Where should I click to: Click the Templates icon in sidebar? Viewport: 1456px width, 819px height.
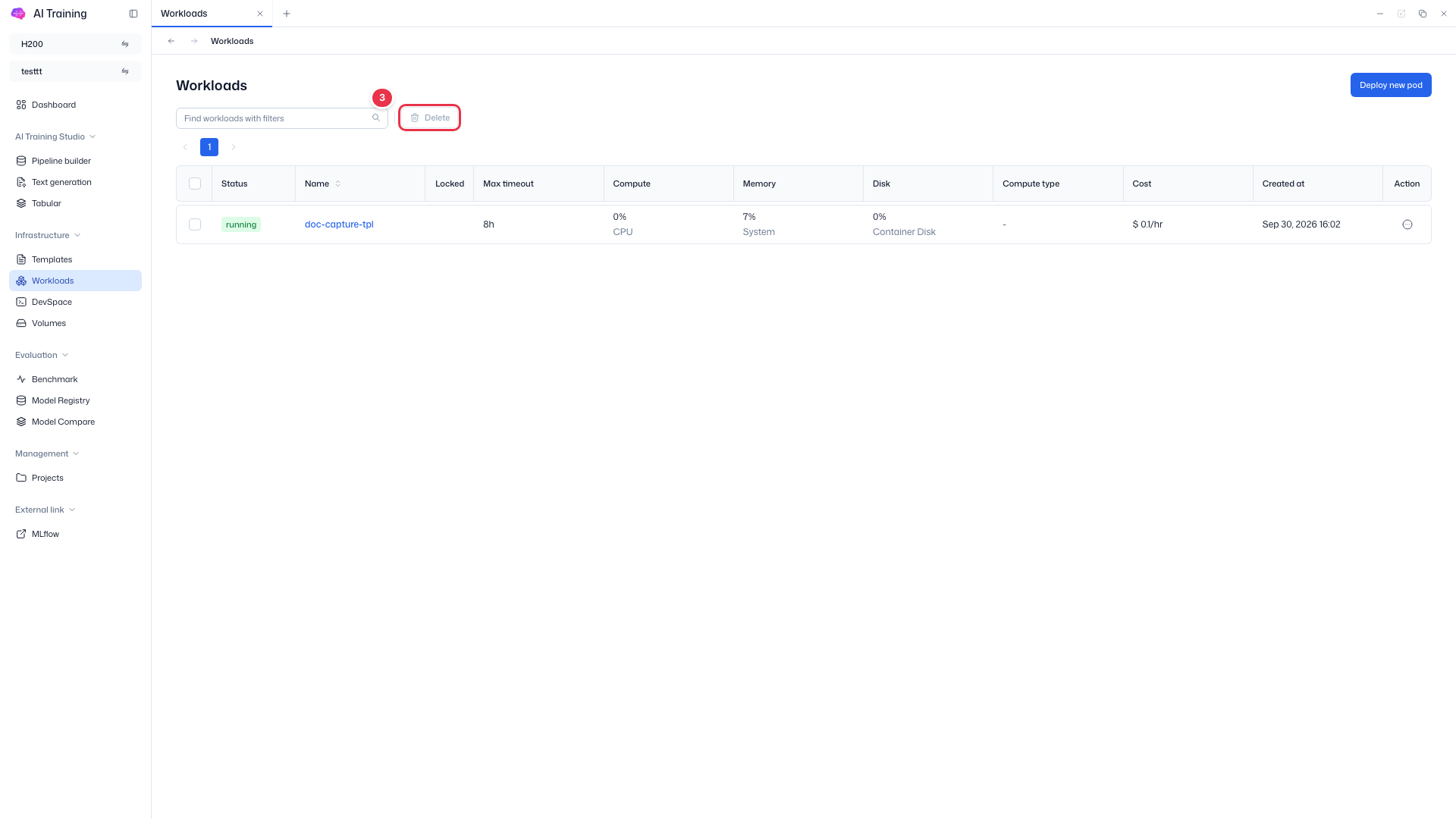point(21,259)
